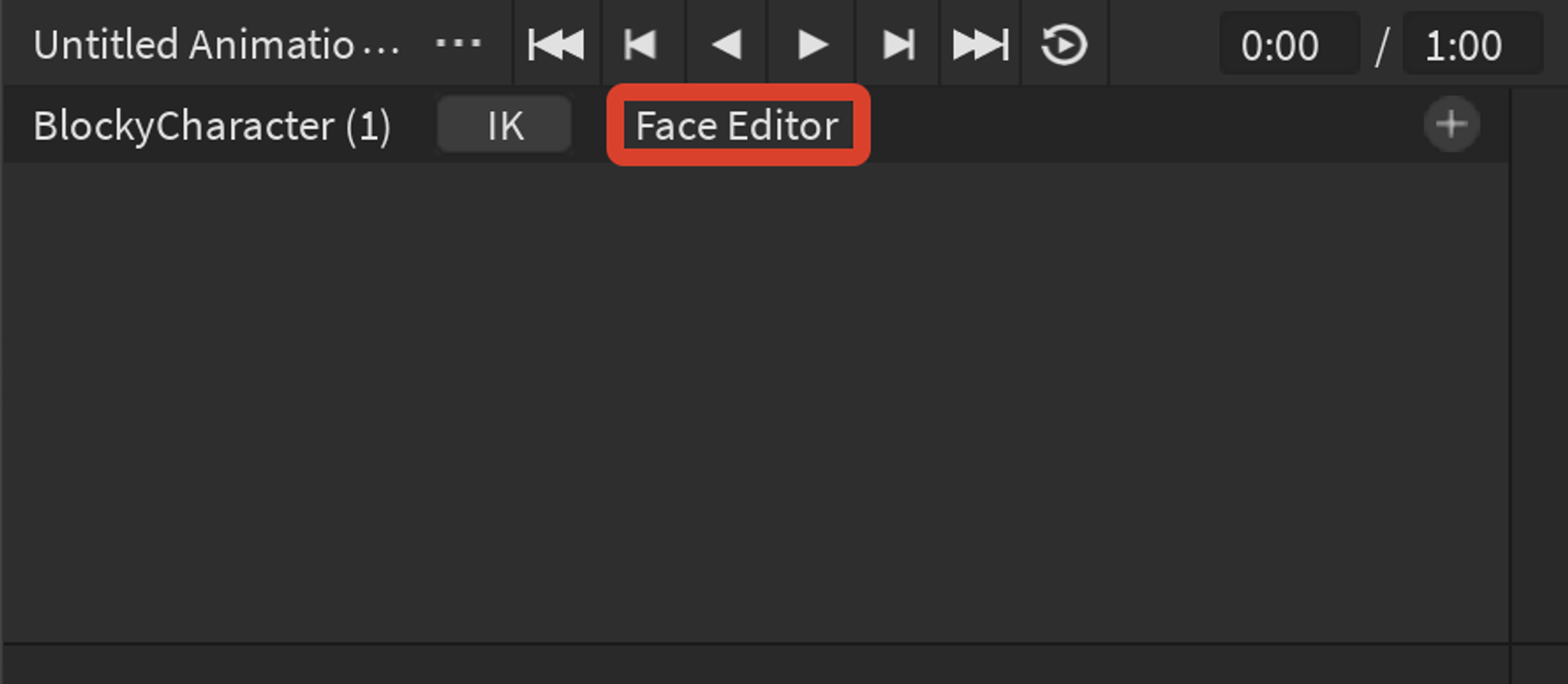Viewport: 1568px width, 684px height.
Task: Click the Untitled Animation name label
Action: click(x=217, y=44)
